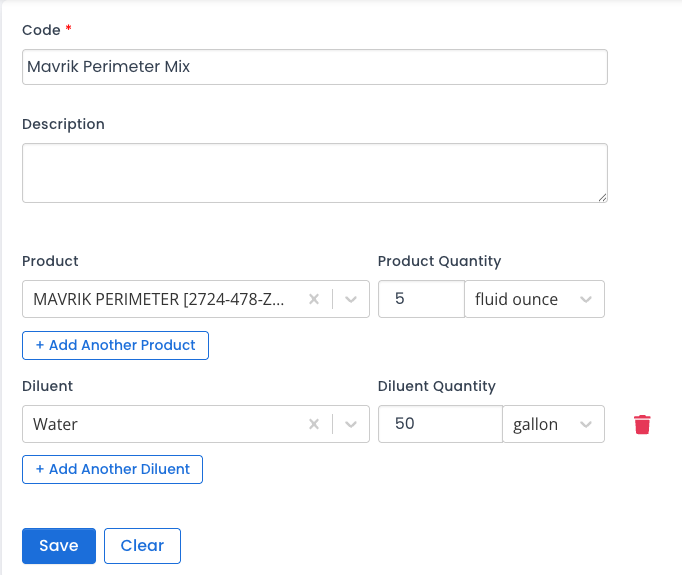
Task: Select the MAVRIK PERIMETER product field text
Action: point(159,299)
